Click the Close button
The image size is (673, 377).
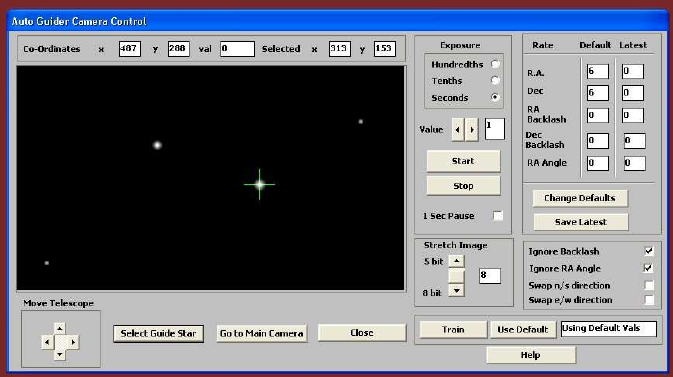(362, 333)
